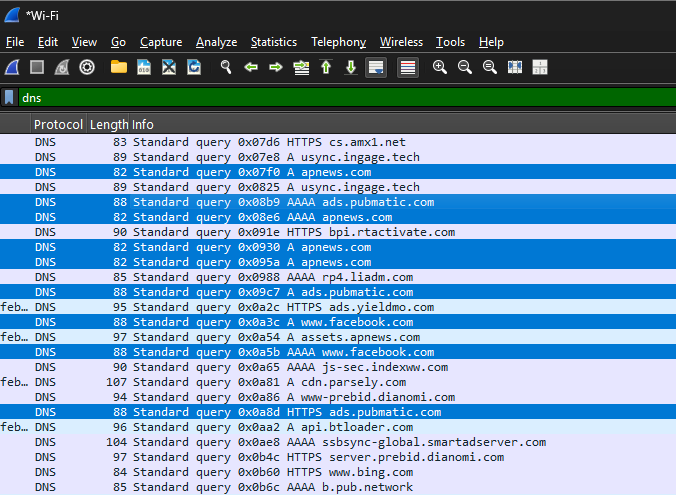676x495 pixels.
Task: Open the Tools menu
Action: click(450, 42)
